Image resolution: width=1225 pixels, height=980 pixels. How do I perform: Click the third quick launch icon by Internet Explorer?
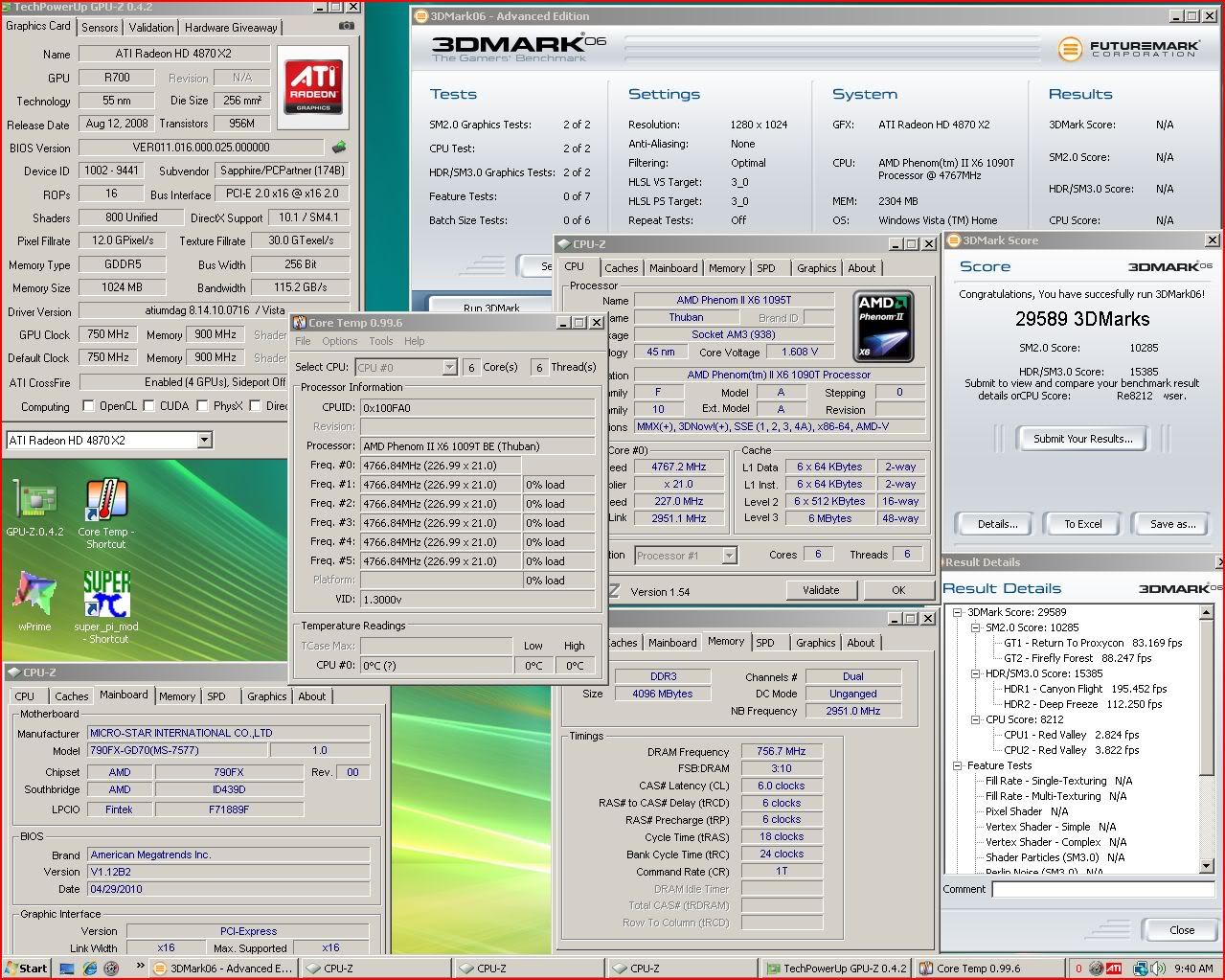(113, 969)
